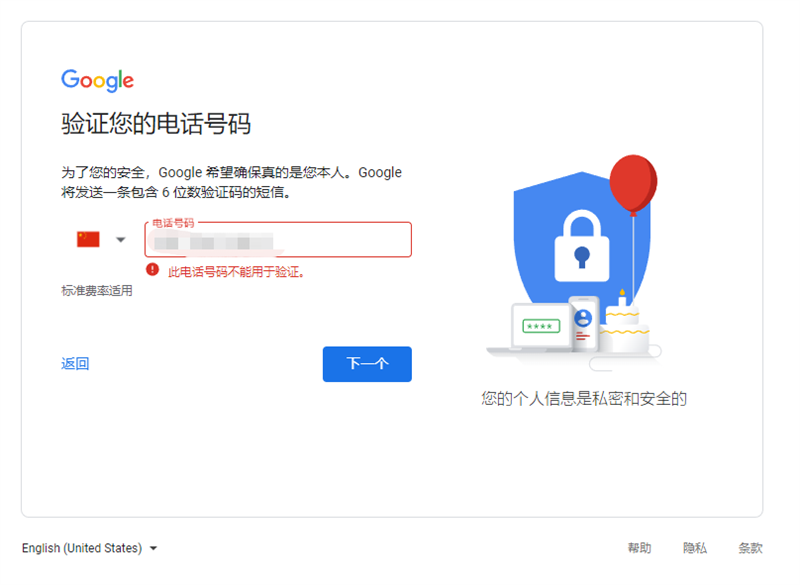Open the 帮助 help link
The height and width of the screenshot is (585, 800).
click(640, 548)
